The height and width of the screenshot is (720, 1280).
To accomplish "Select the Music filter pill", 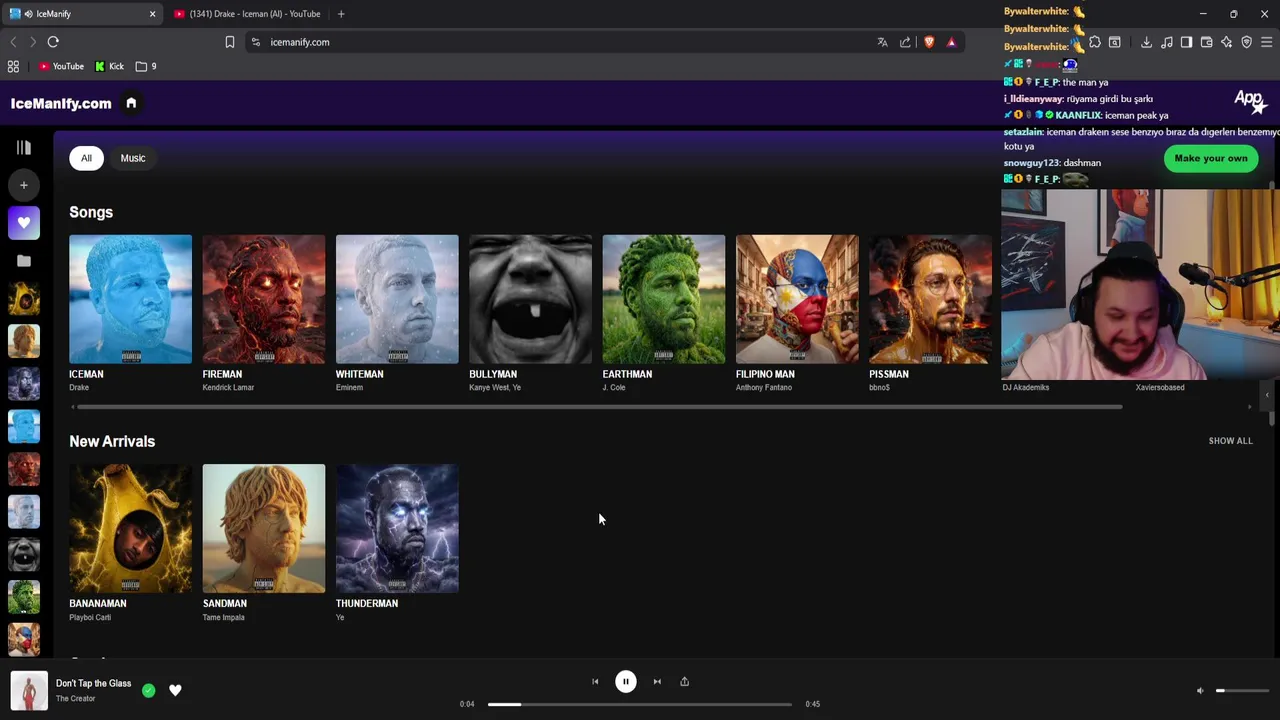I will (133, 158).
